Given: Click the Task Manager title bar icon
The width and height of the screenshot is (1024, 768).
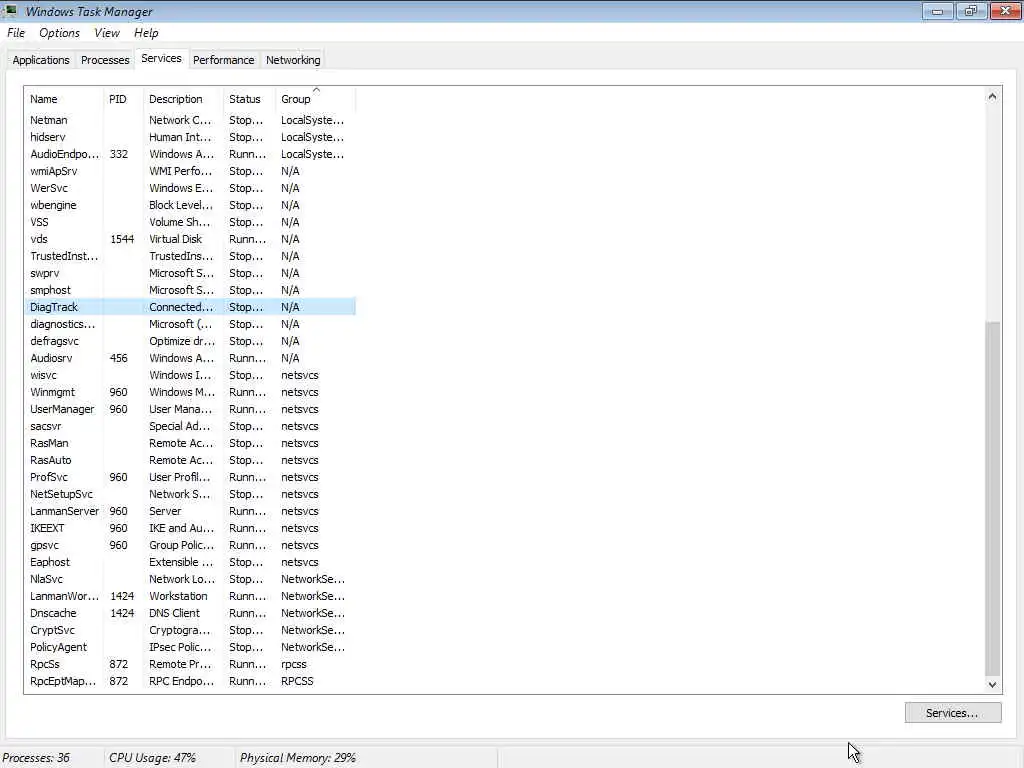Looking at the screenshot, I should (x=10, y=10).
